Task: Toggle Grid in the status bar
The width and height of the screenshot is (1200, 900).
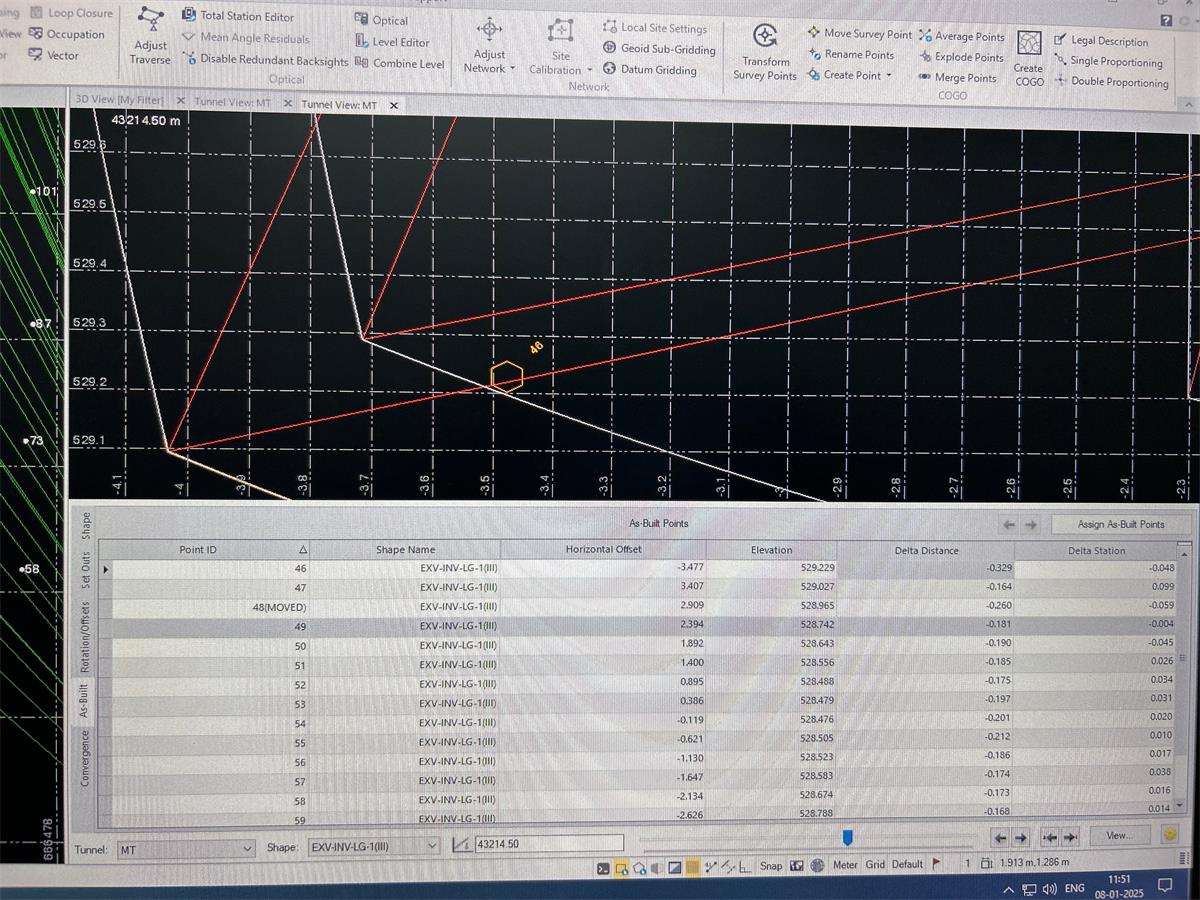Action: (875, 865)
